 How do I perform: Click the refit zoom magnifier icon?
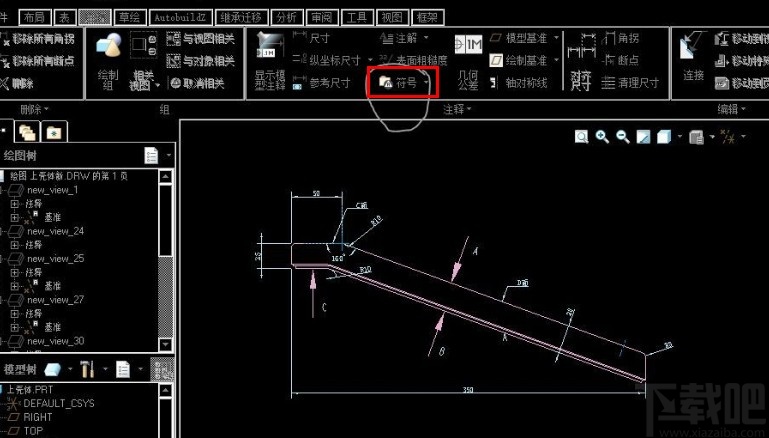click(x=582, y=137)
